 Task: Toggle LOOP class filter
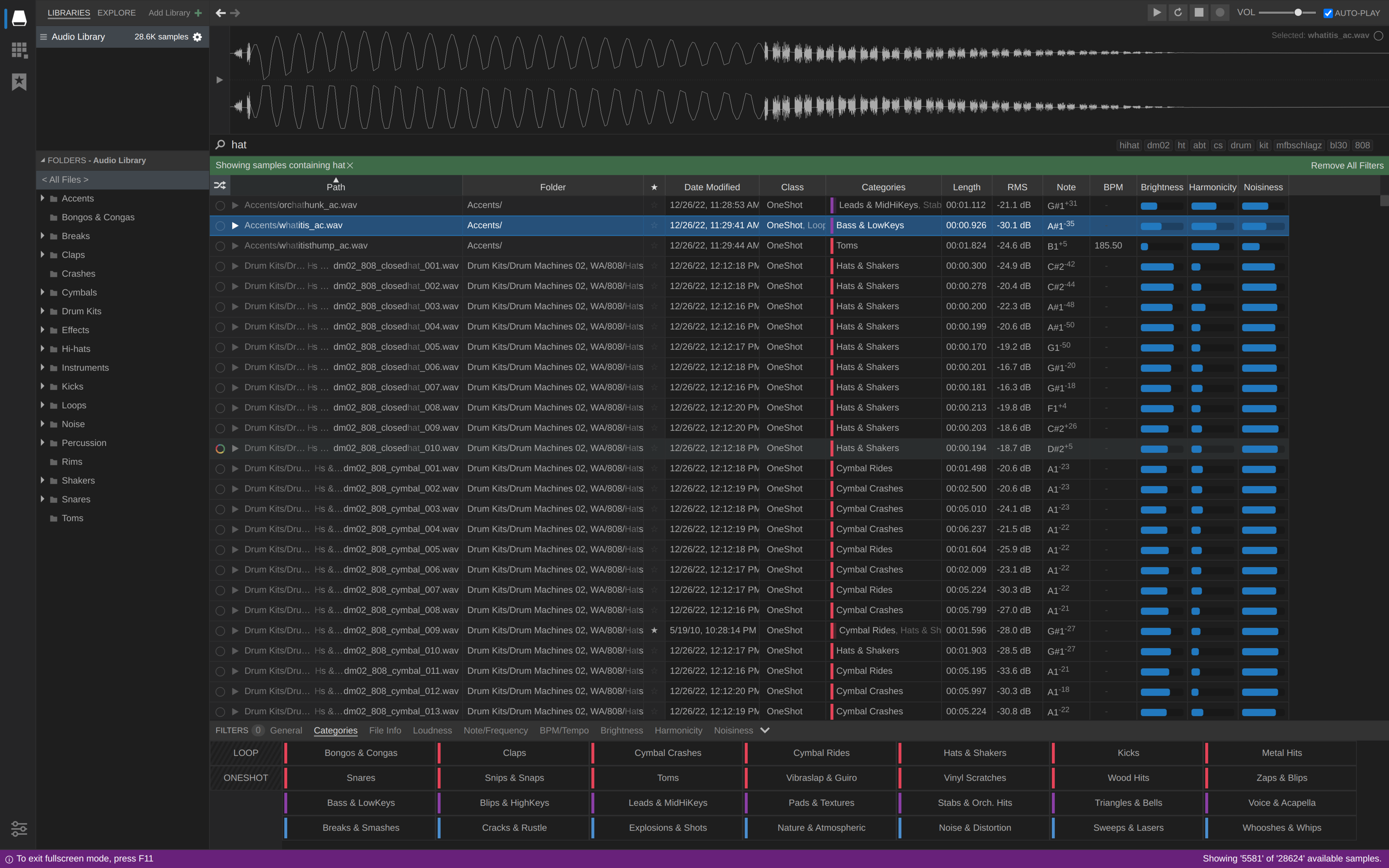click(246, 752)
